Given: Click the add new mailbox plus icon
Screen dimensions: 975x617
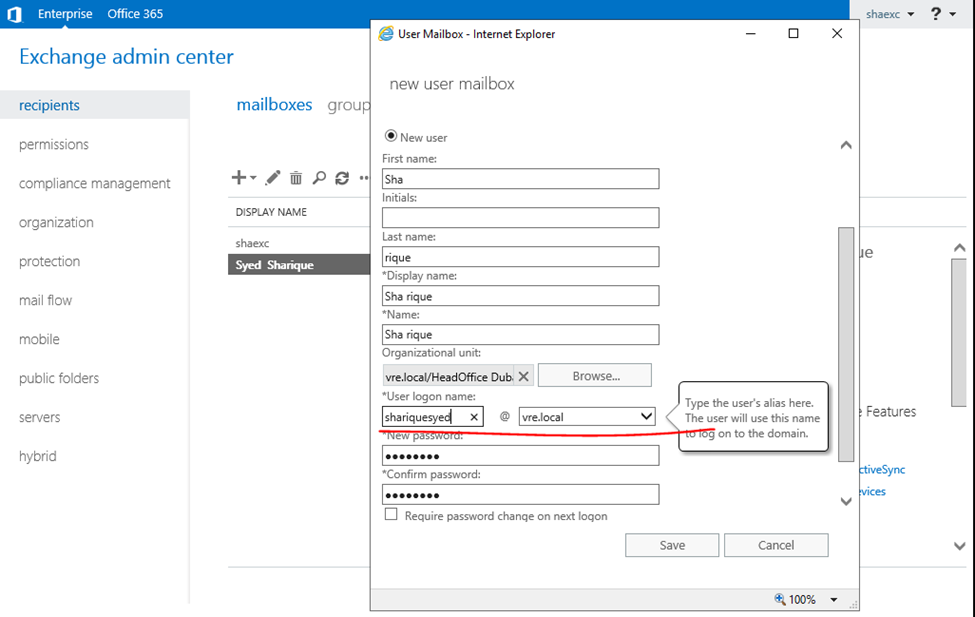Looking at the screenshot, I should tap(239, 178).
